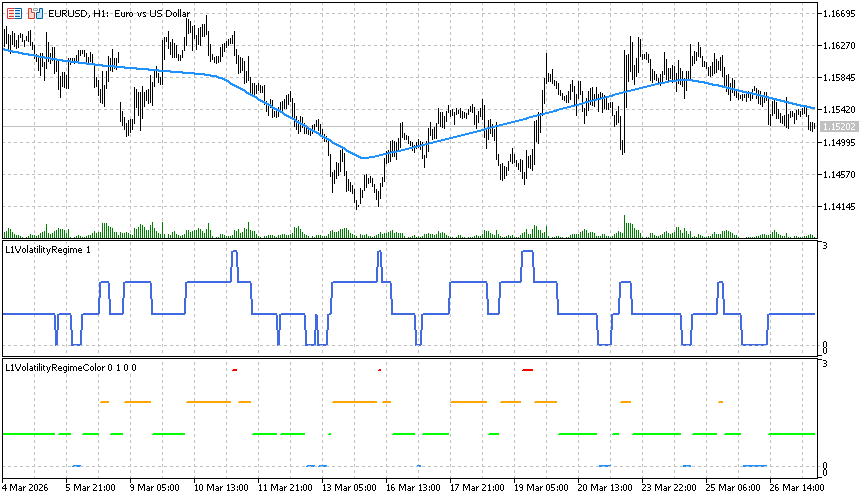Select the L1VolatilityRegimeColor 0 1 0 0 label
867x498 pixels.
coord(71,368)
